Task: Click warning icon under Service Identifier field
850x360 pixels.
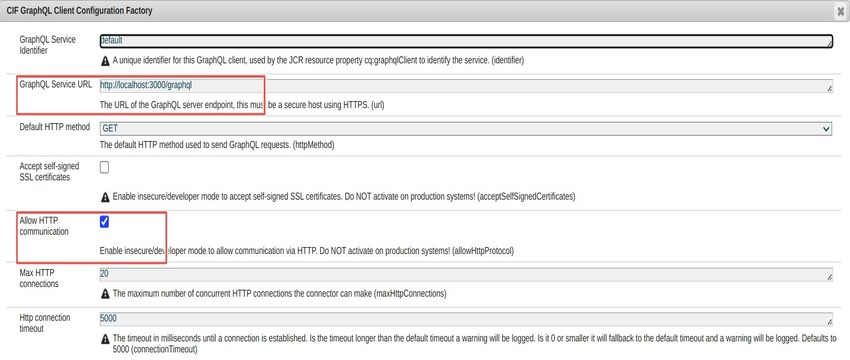Action: tap(105, 61)
